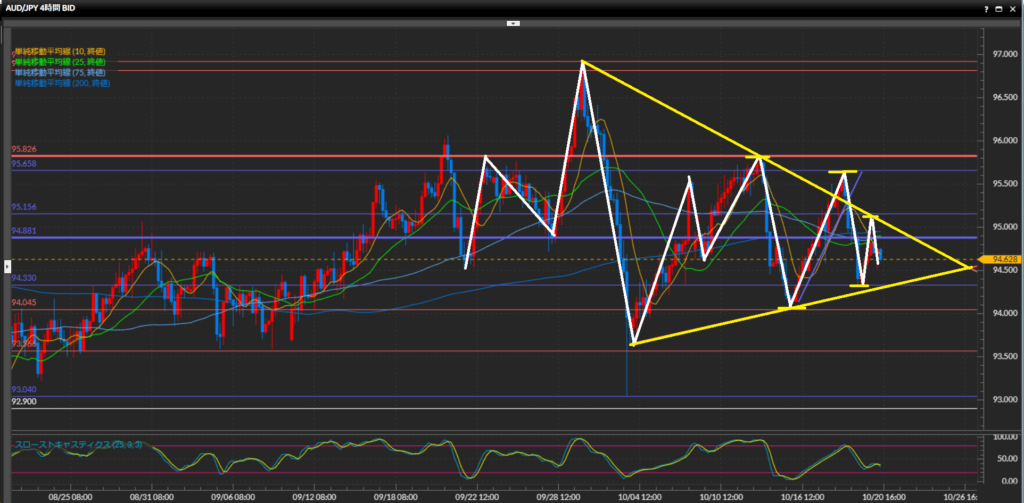Click the current price marker 94.628
This screenshot has height=503, width=1024.
[x=1001, y=259]
